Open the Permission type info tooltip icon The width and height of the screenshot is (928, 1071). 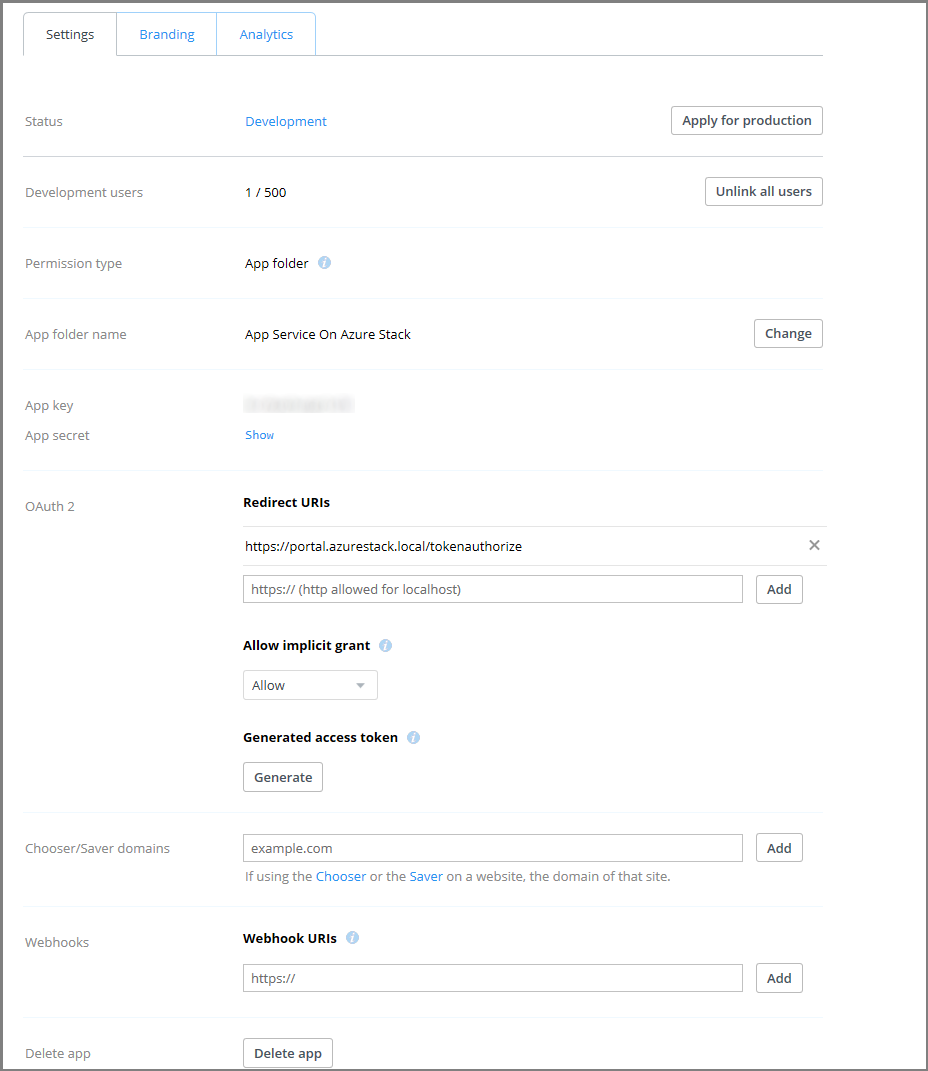[323, 262]
